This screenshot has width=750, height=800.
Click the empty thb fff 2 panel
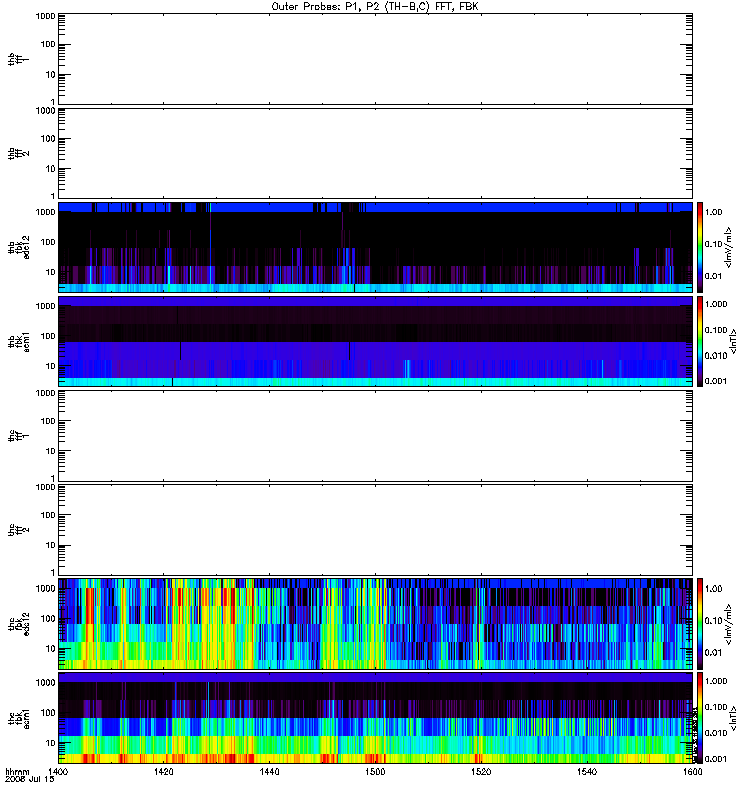click(x=375, y=153)
